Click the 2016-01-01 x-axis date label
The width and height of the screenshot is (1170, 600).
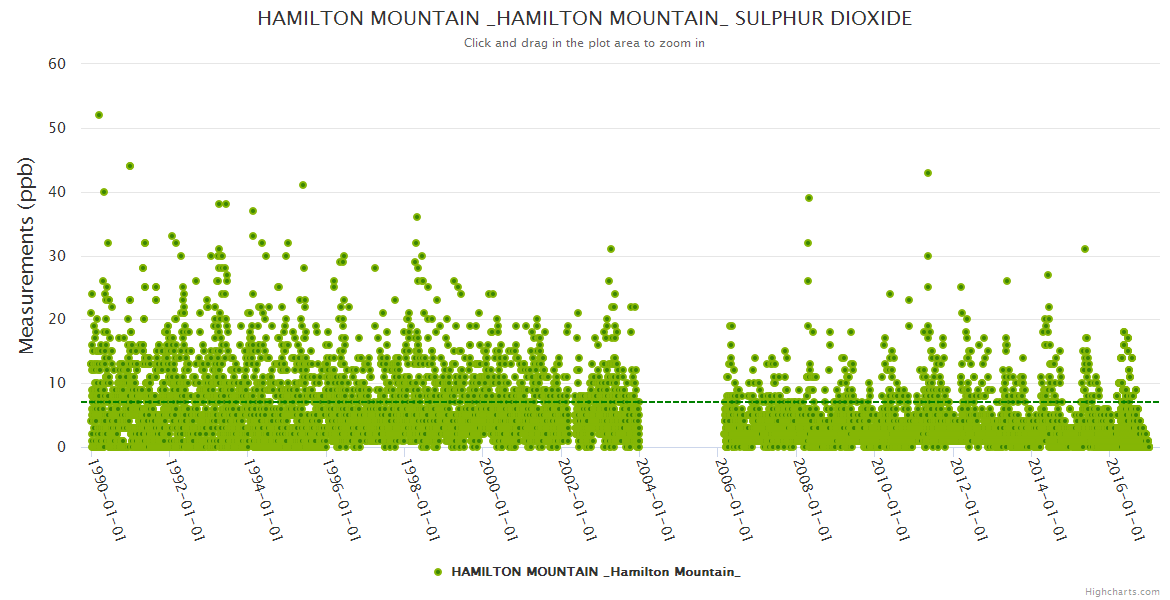(x=1126, y=498)
